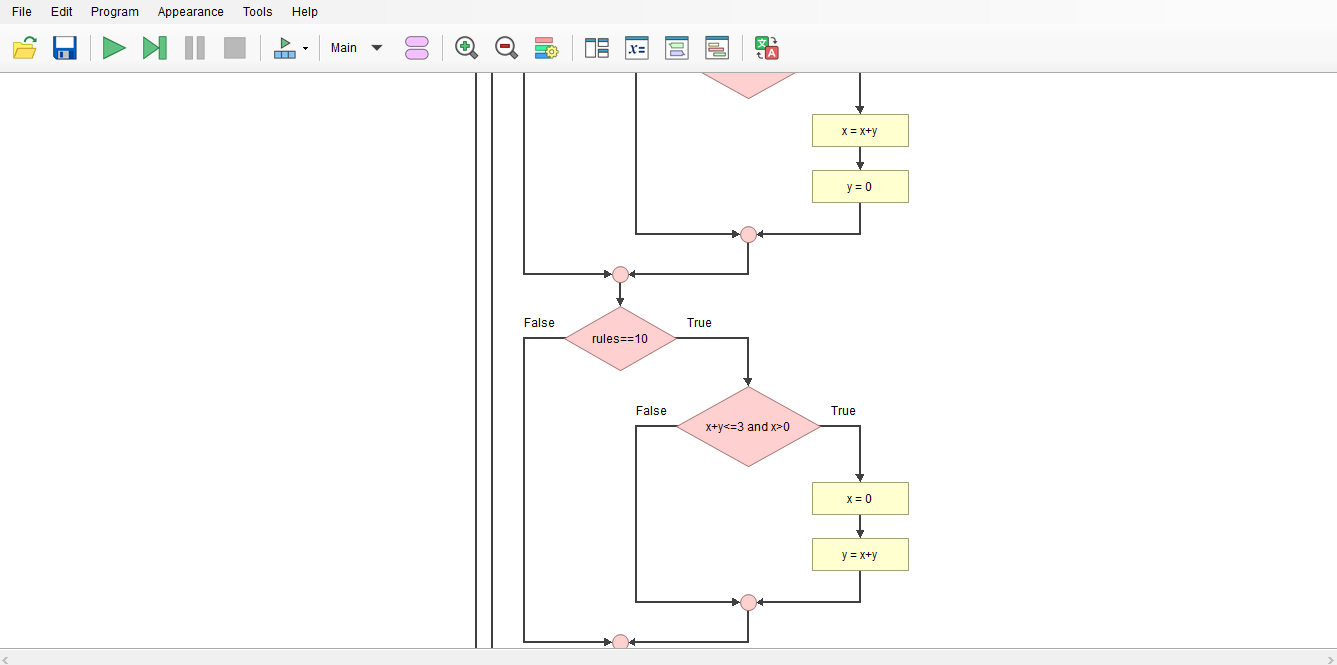Select the x = x+y assignment box
The width and height of the screenshot is (1337, 665).
[x=860, y=131]
